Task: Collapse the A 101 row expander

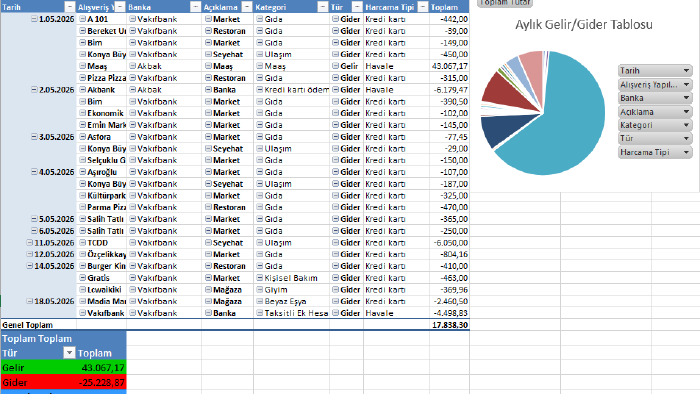Action: pos(83,19)
